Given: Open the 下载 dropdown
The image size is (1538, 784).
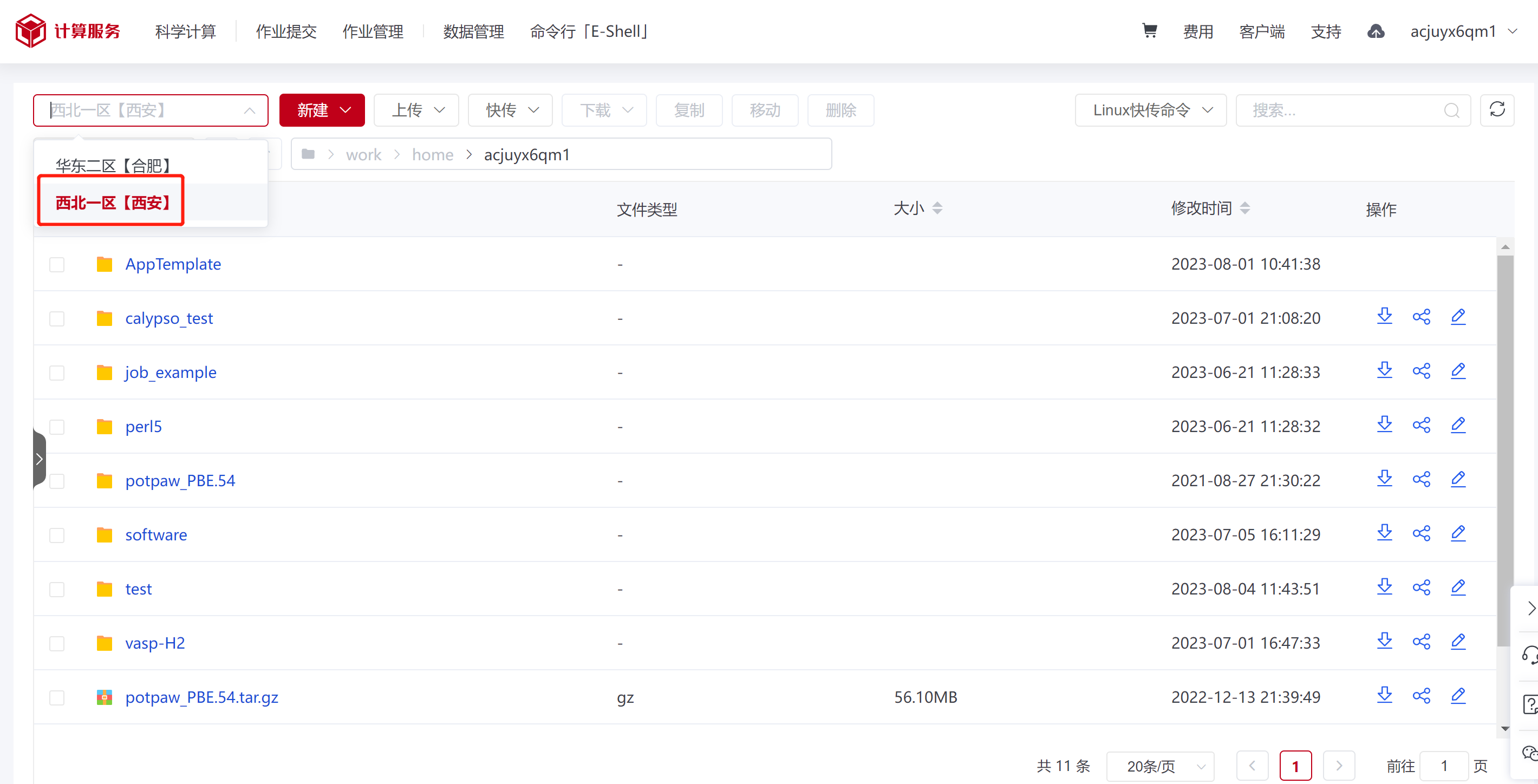Looking at the screenshot, I should (x=604, y=110).
